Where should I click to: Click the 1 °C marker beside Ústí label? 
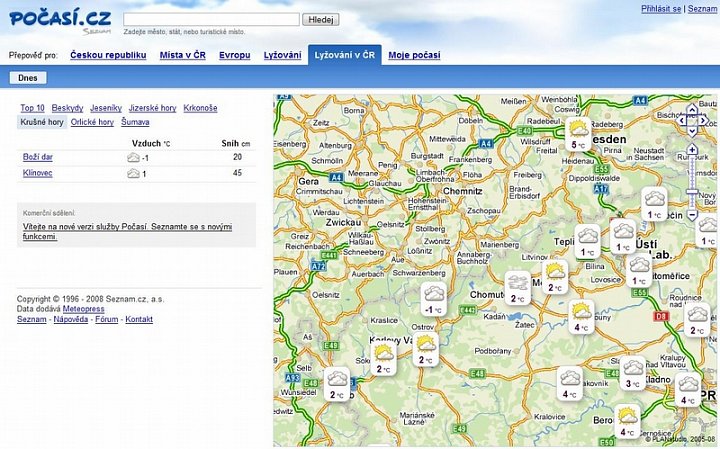[x=623, y=236]
